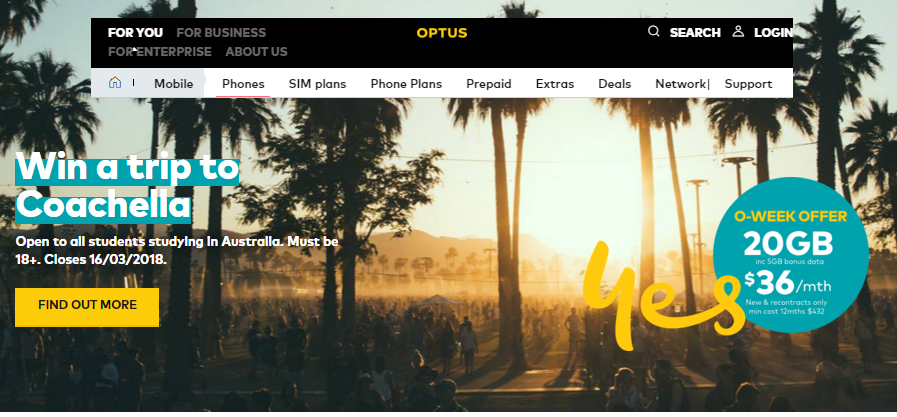Switch to For Enterprise section
897x417 pixels.
tap(160, 52)
